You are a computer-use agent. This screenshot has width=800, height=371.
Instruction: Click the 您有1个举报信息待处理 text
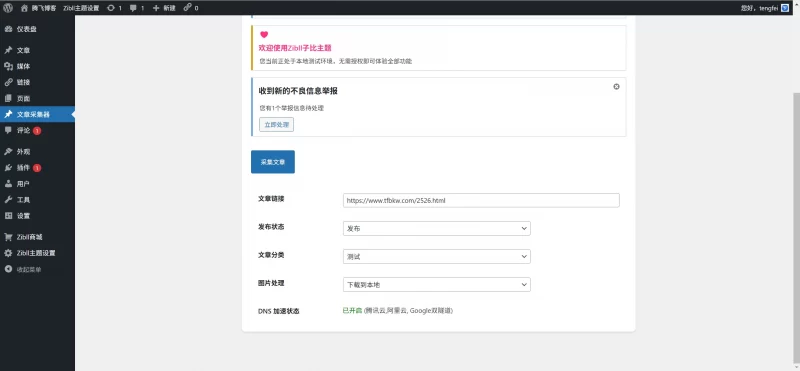(291, 108)
